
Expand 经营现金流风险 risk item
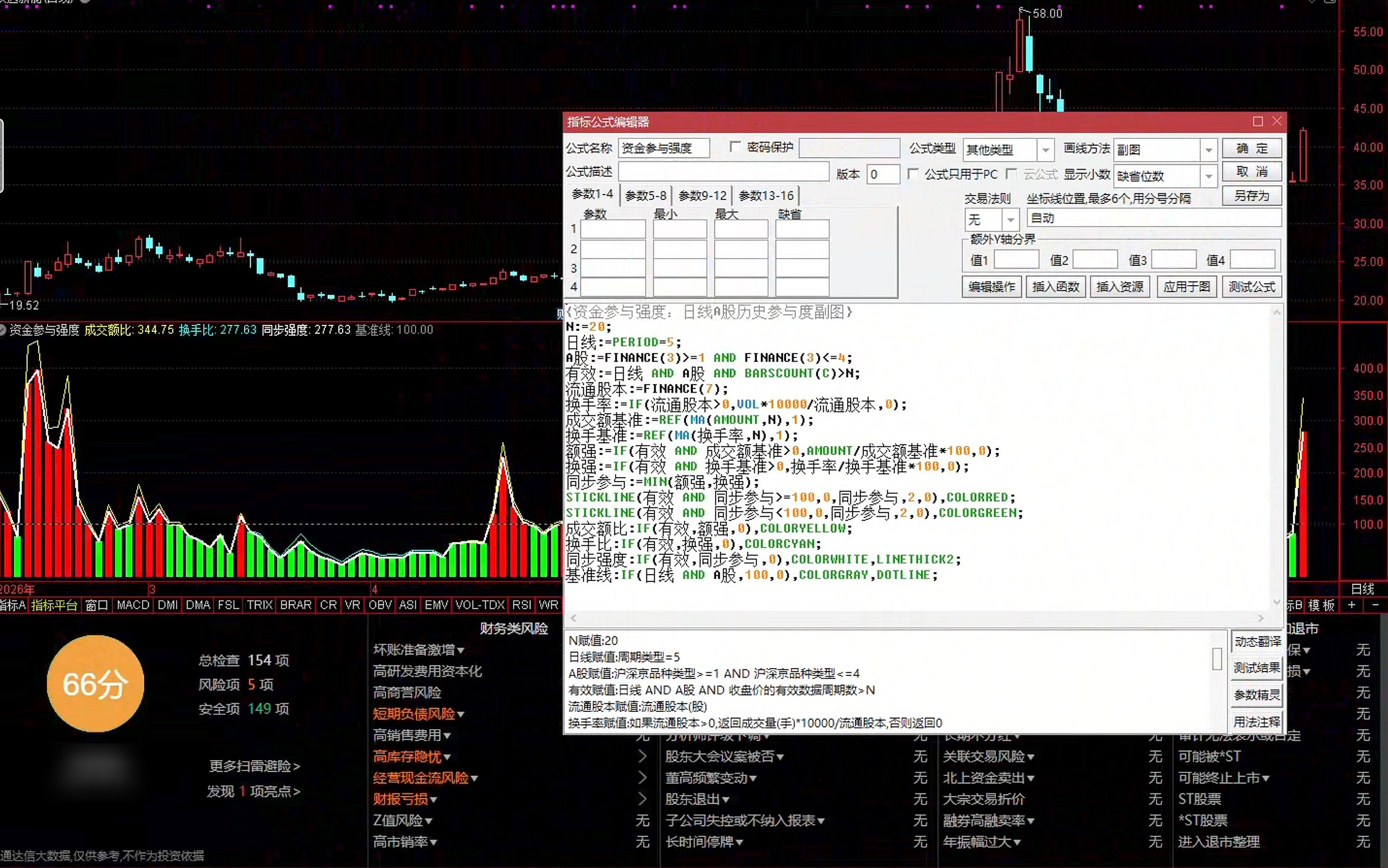(x=425, y=778)
